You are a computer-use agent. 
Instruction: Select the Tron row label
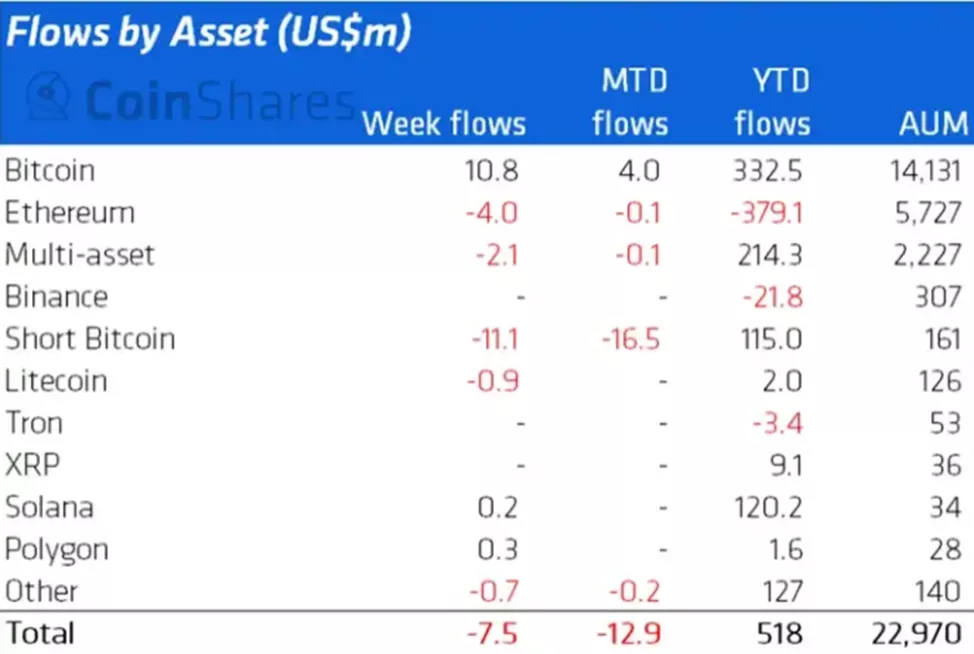[x=34, y=423]
